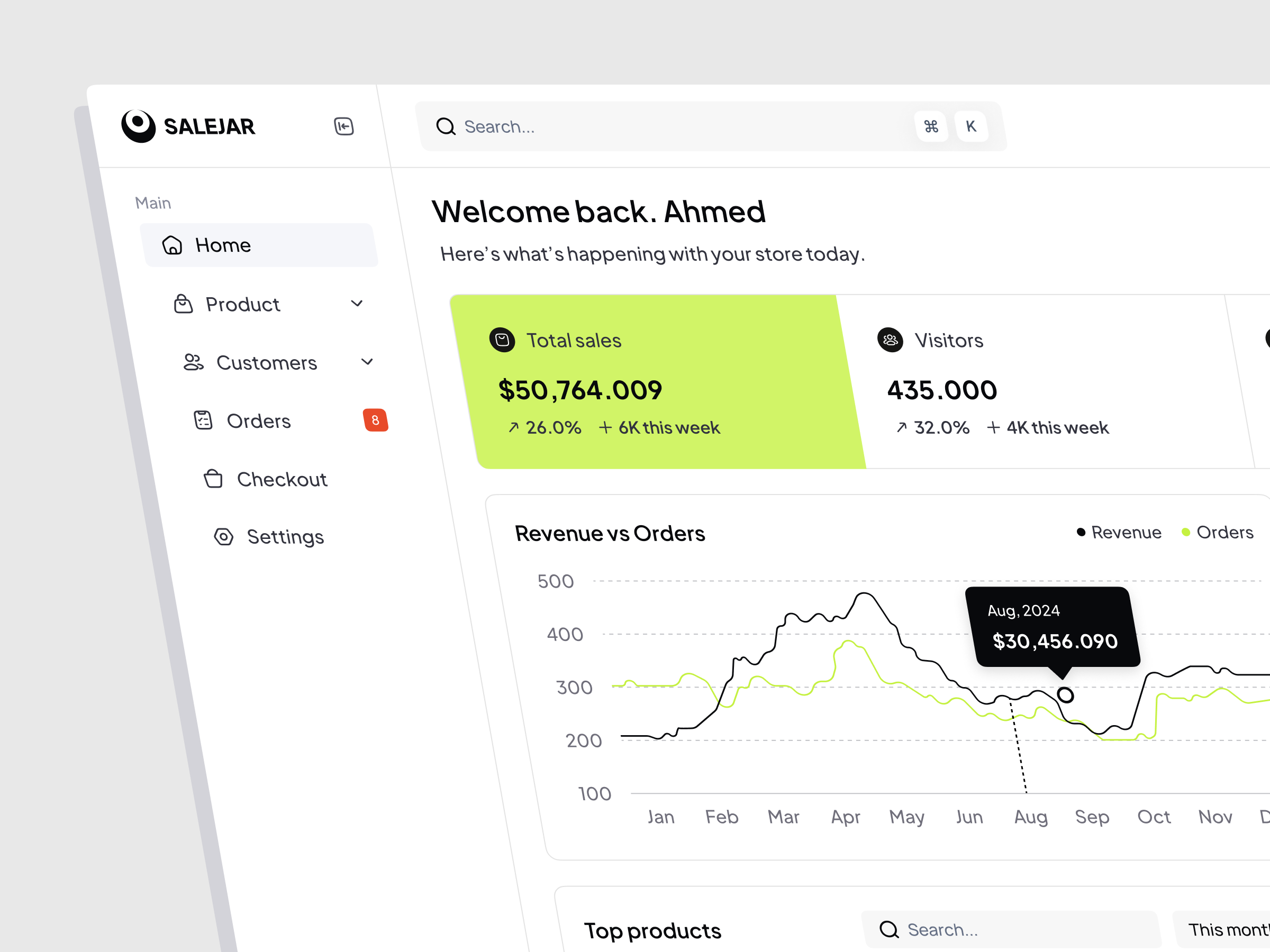Click the Main section label in sidebar
This screenshot has height=952, width=1270.
tap(153, 203)
